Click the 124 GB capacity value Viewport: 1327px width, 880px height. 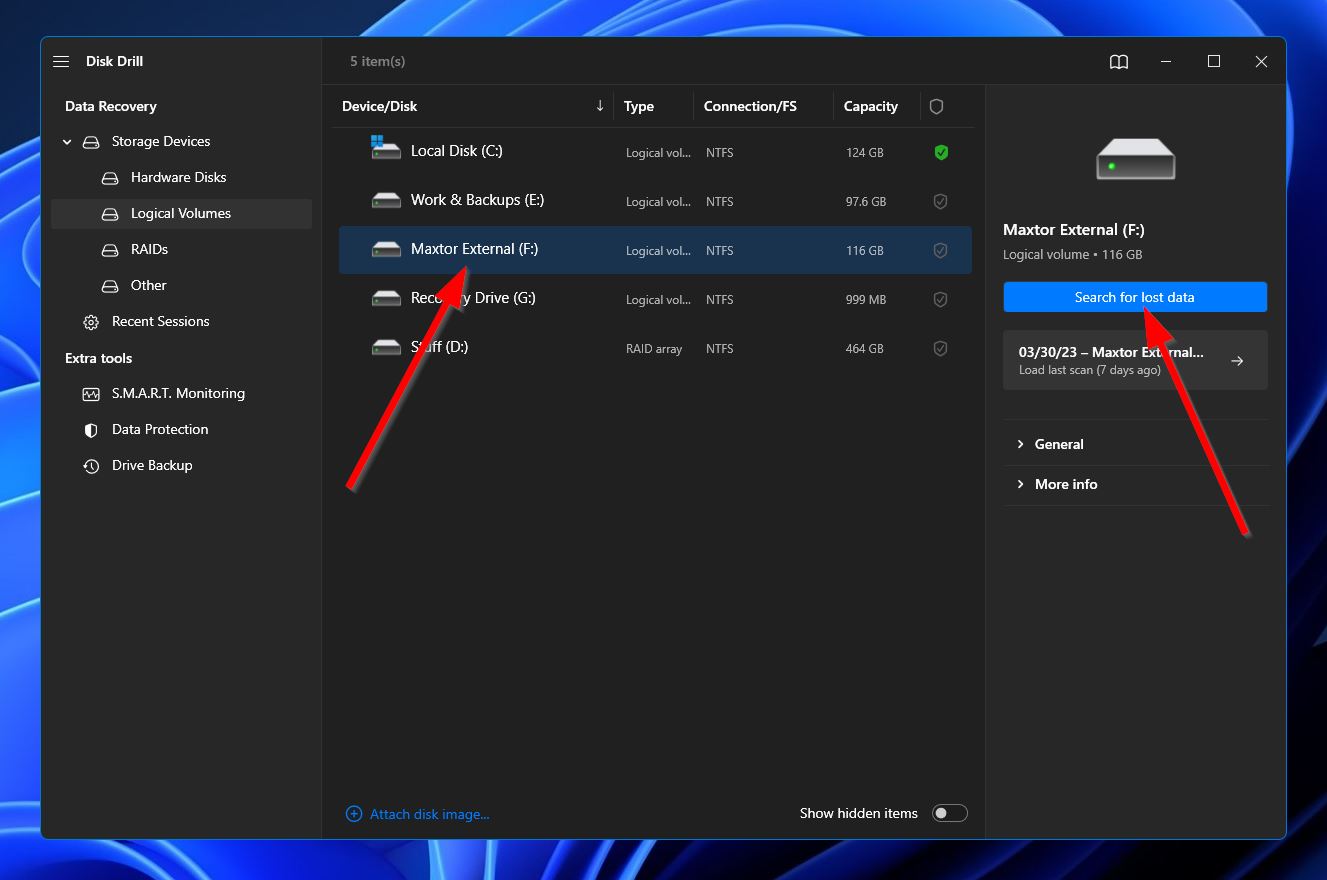pos(865,153)
